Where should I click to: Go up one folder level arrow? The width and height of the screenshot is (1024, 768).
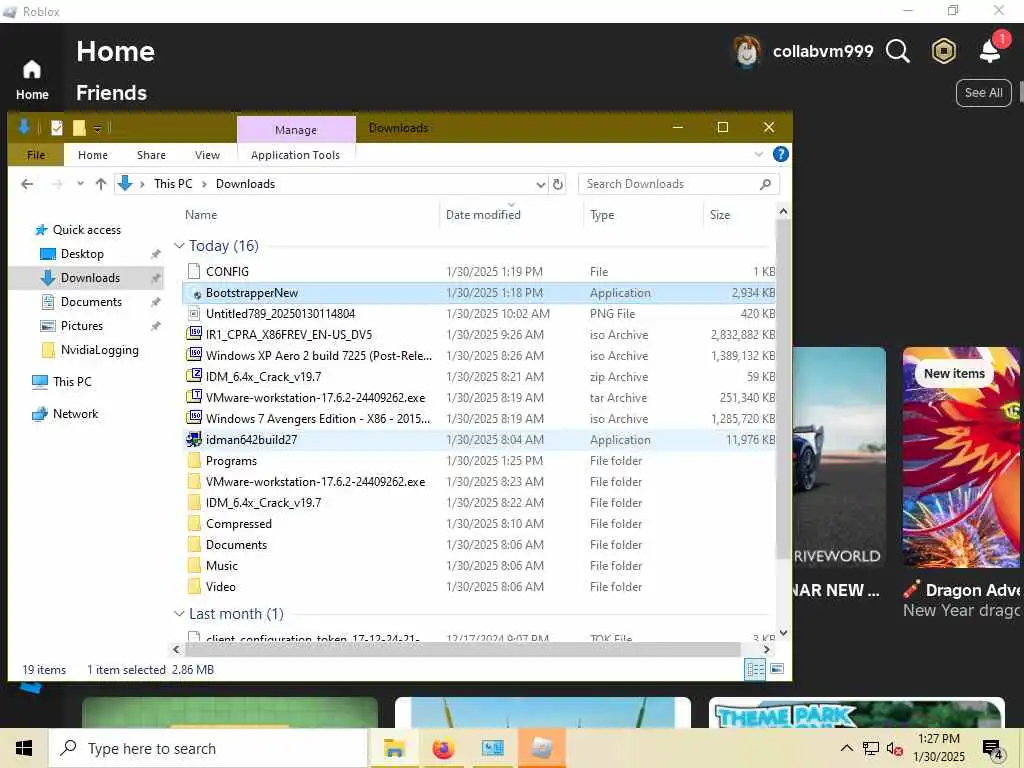pos(101,184)
